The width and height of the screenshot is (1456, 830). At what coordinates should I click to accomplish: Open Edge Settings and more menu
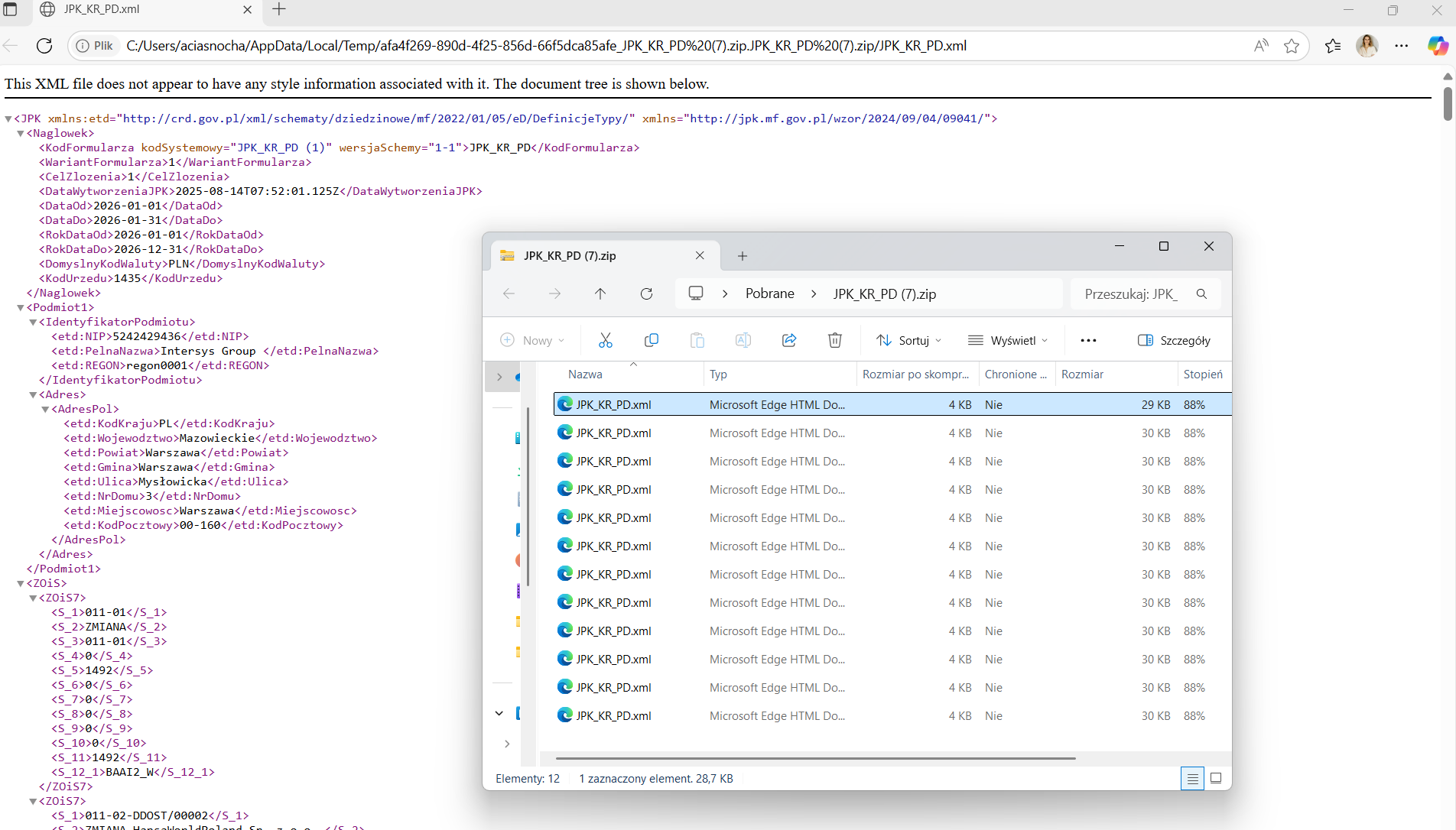(x=1401, y=46)
